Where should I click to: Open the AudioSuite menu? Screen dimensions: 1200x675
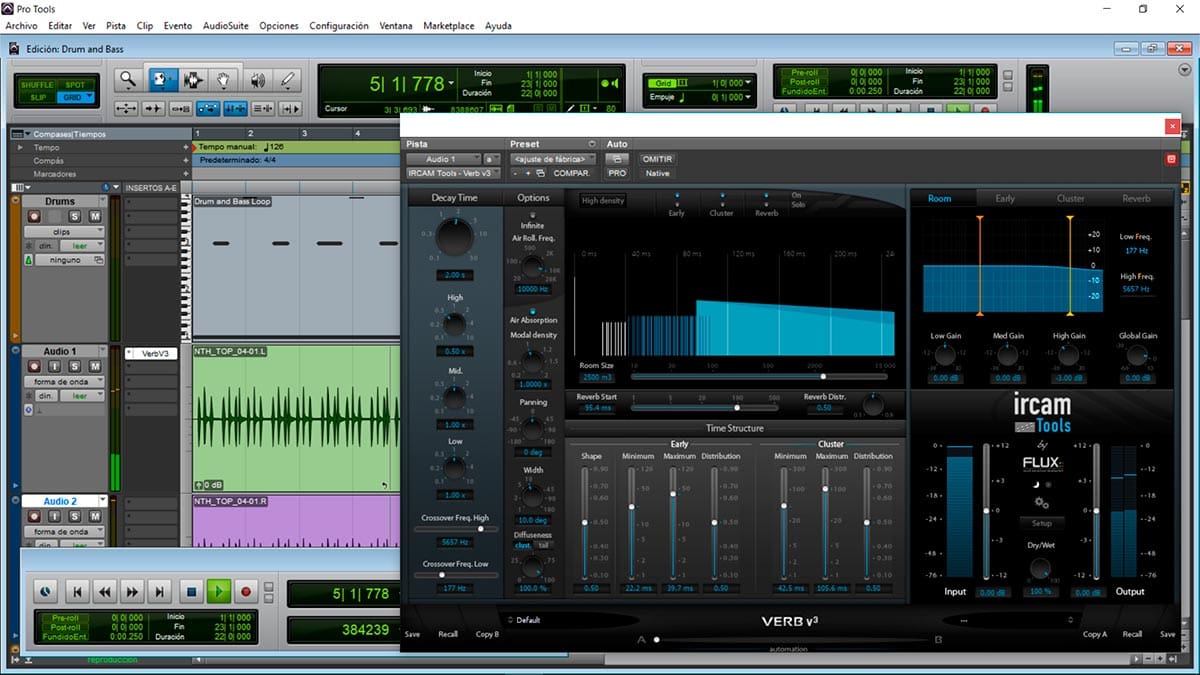click(226, 25)
